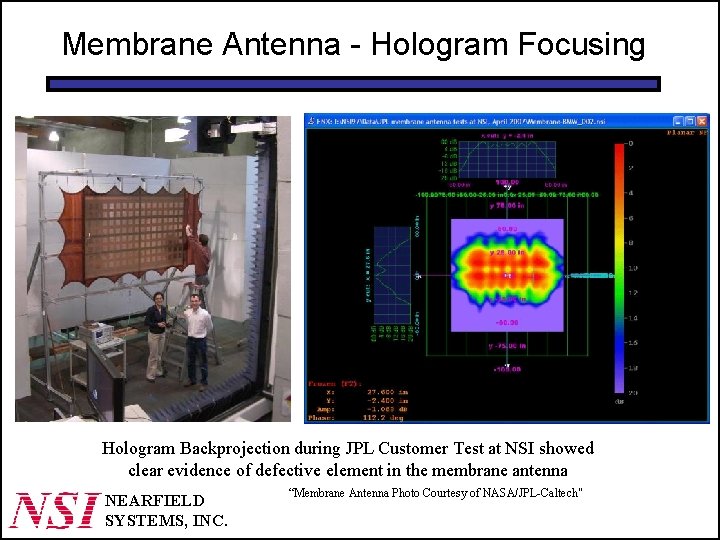The height and width of the screenshot is (540, 720).
Task: Click the 'NEARFIELD SYSTEMS, INC.' text
Action: point(166,511)
